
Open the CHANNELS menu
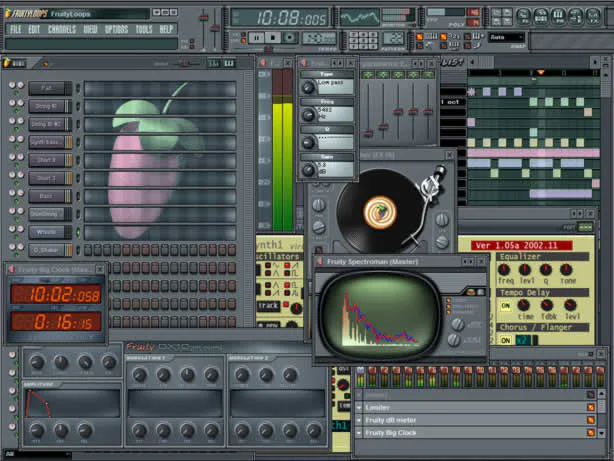[62, 29]
